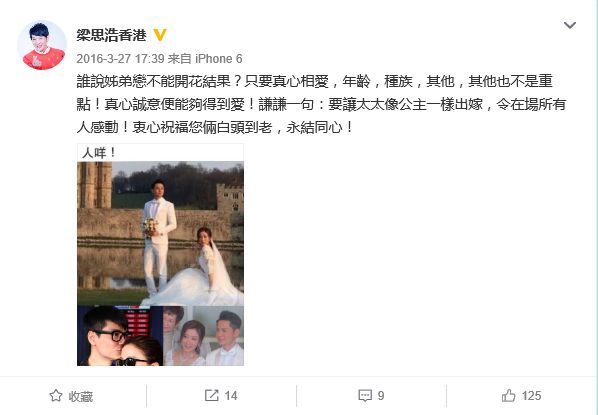598x415 pixels.
Task: Open the post options chevron menu
Action: pos(570,25)
